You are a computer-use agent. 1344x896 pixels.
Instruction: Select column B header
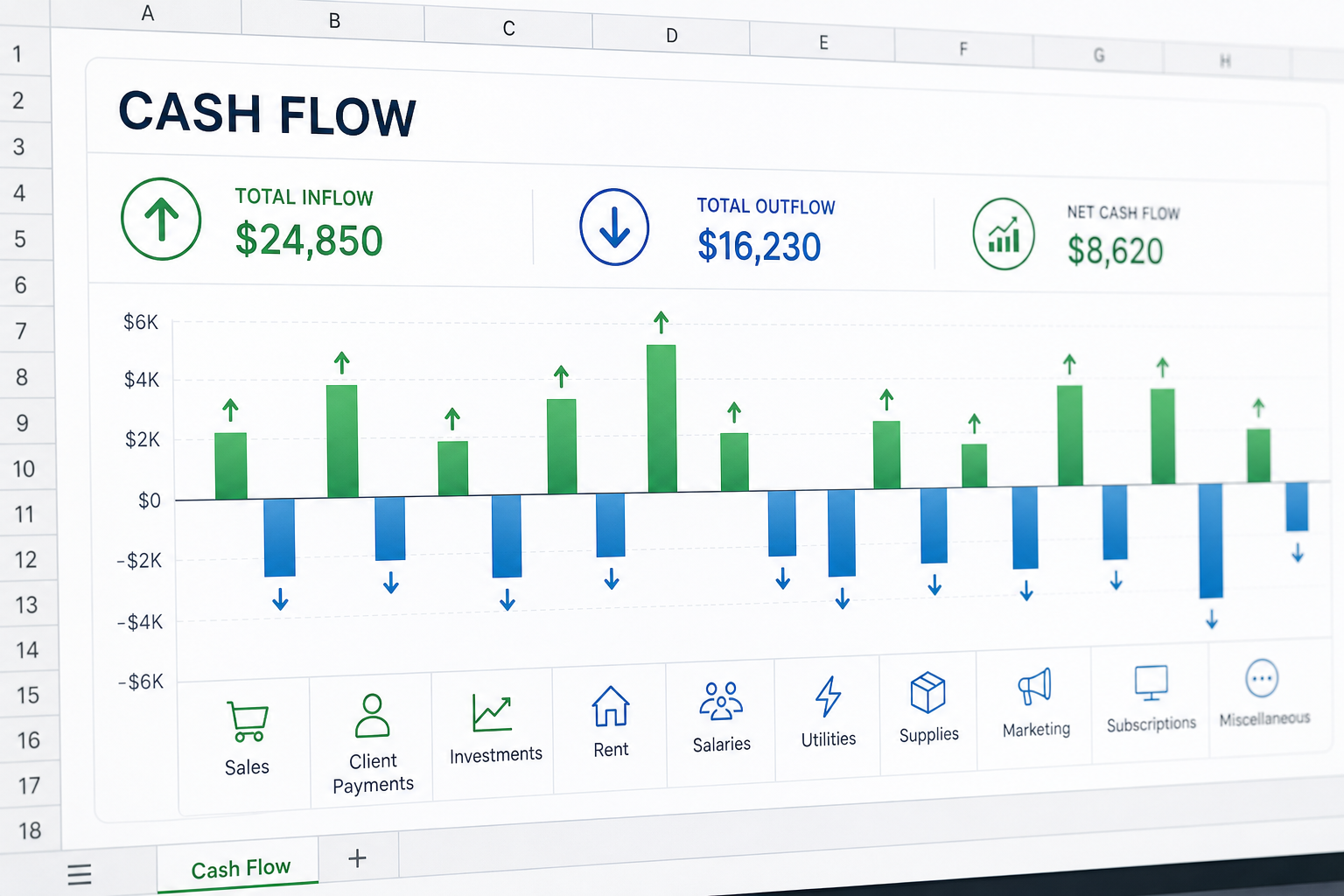tap(334, 21)
